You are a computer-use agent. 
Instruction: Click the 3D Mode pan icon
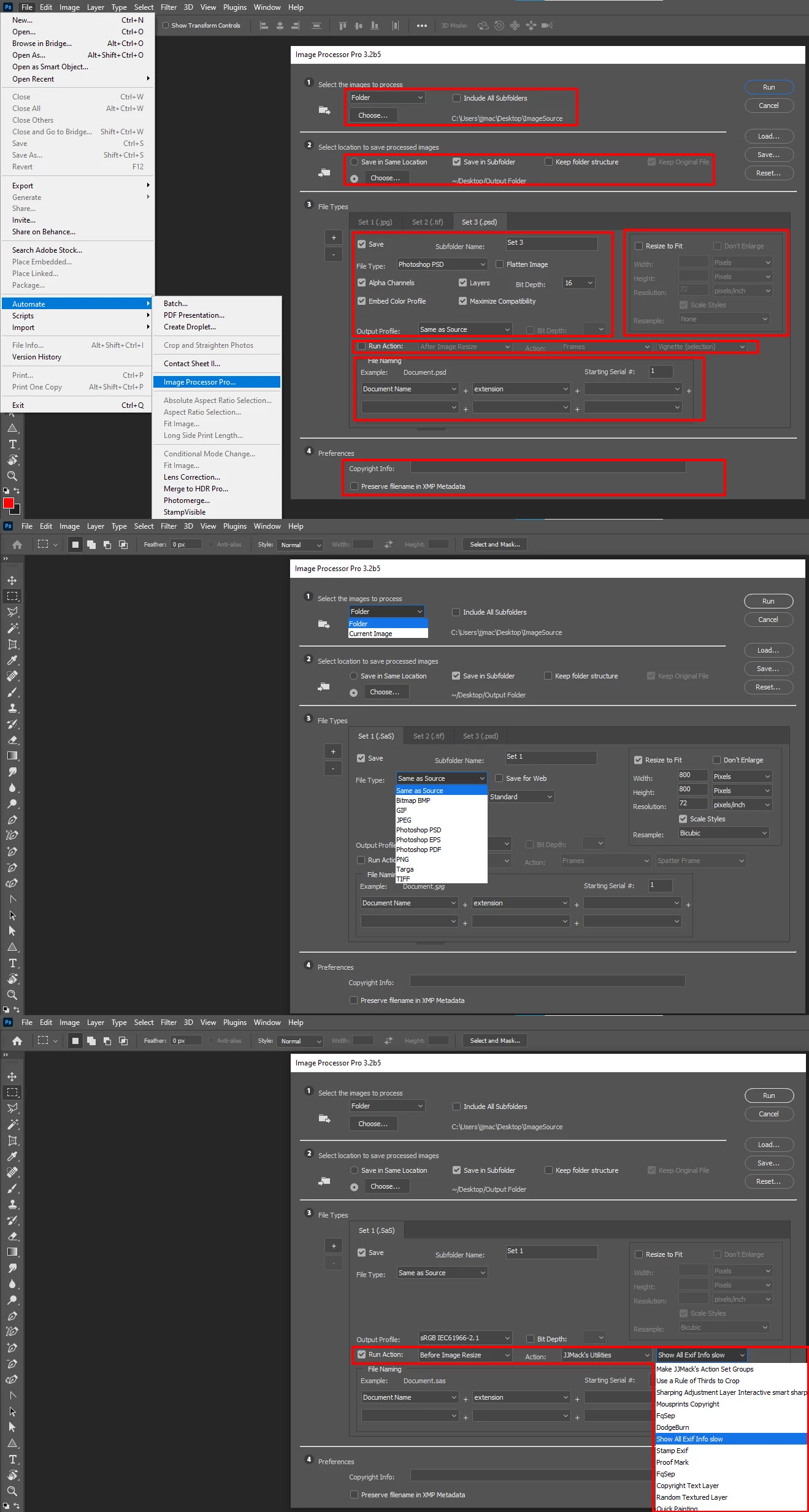click(x=515, y=26)
